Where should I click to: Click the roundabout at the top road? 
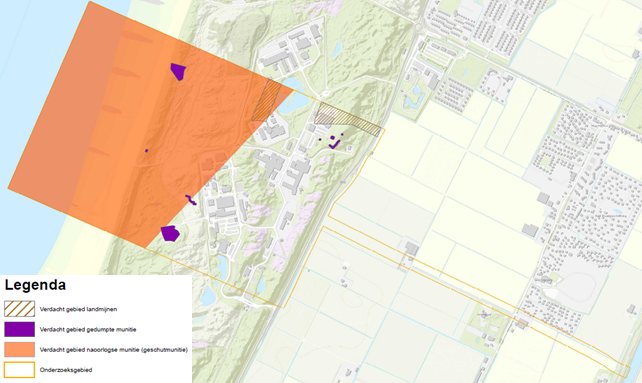point(418,27)
